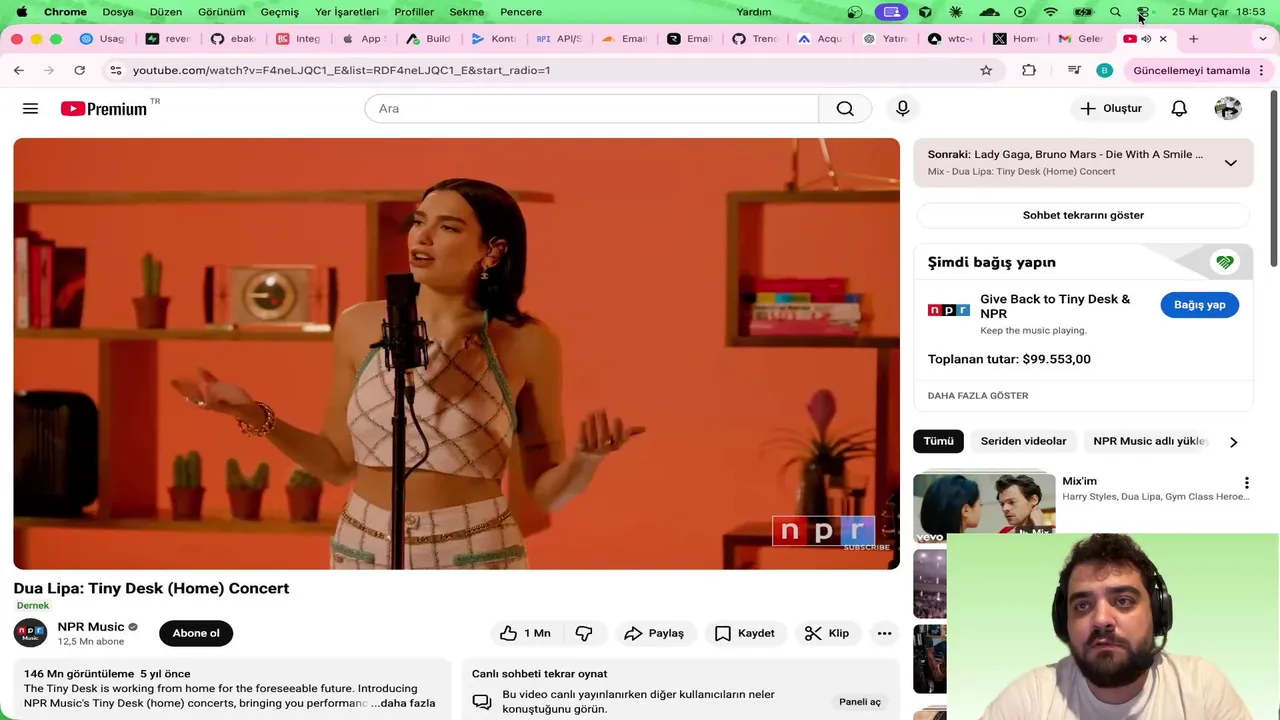Image resolution: width=1280 pixels, height=720 pixels.
Task: Click the Create plus Oluştur button
Action: [x=1111, y=108]
